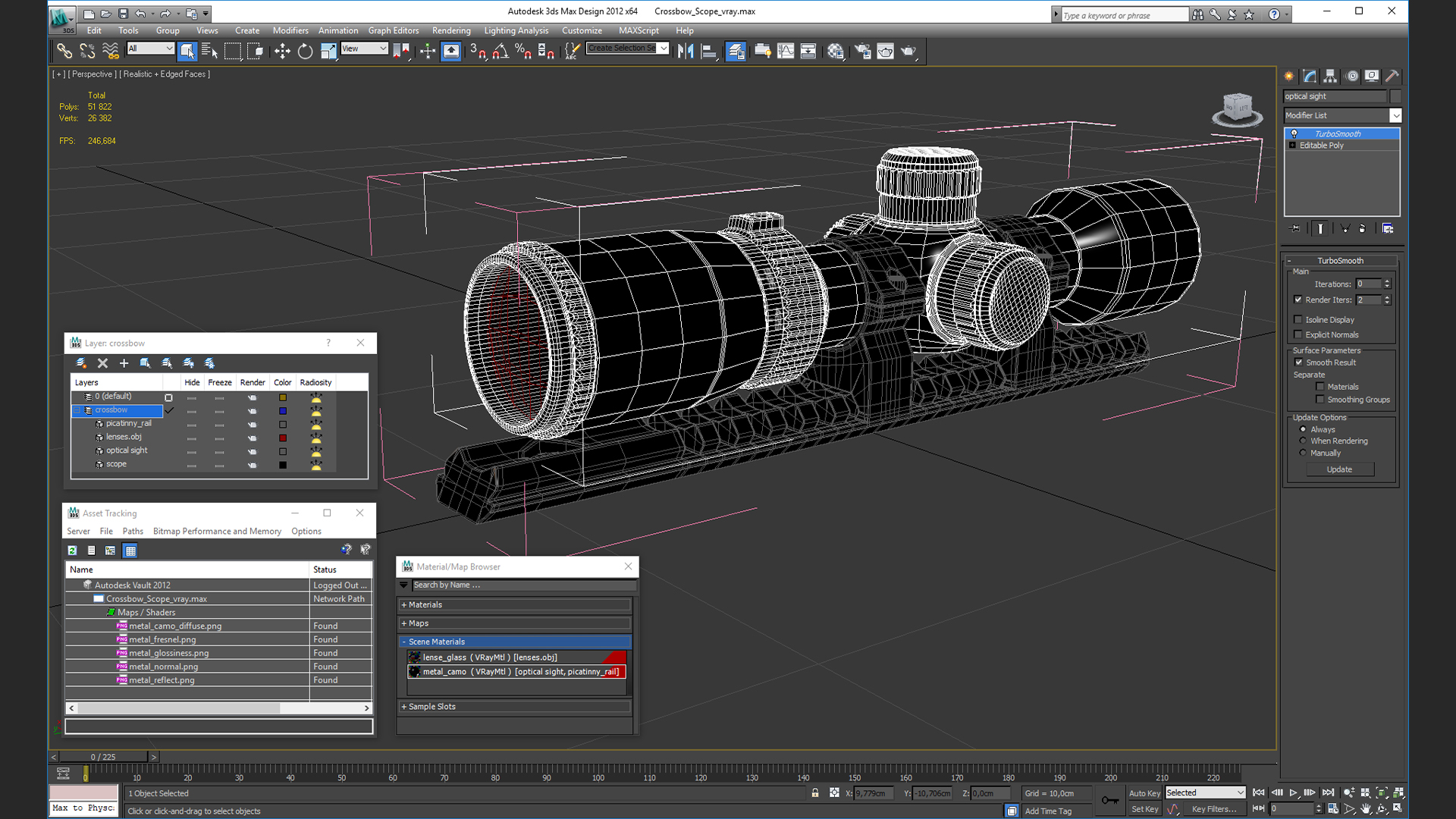
Task: Enable Explicit Normals checkbox
Action: [x=1298, y=334]
